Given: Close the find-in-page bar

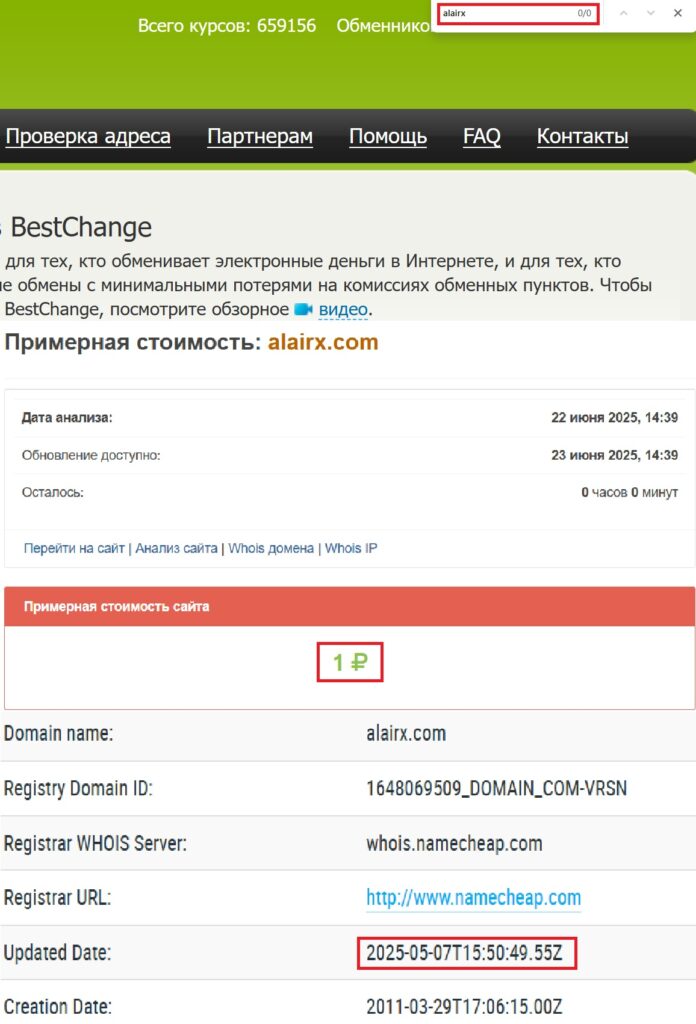Looking at the screenshot, I should (x=677, y=13).
